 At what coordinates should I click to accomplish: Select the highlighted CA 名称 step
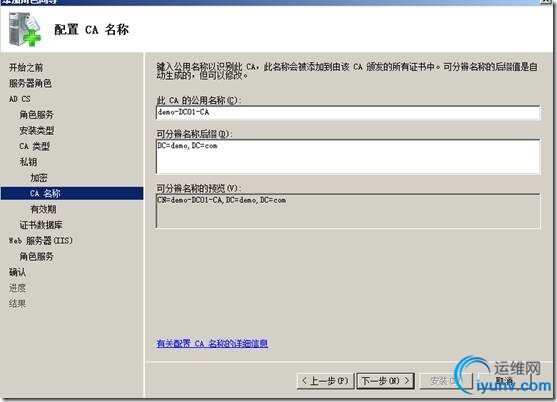pyautogui.click(x=72, y=193)
